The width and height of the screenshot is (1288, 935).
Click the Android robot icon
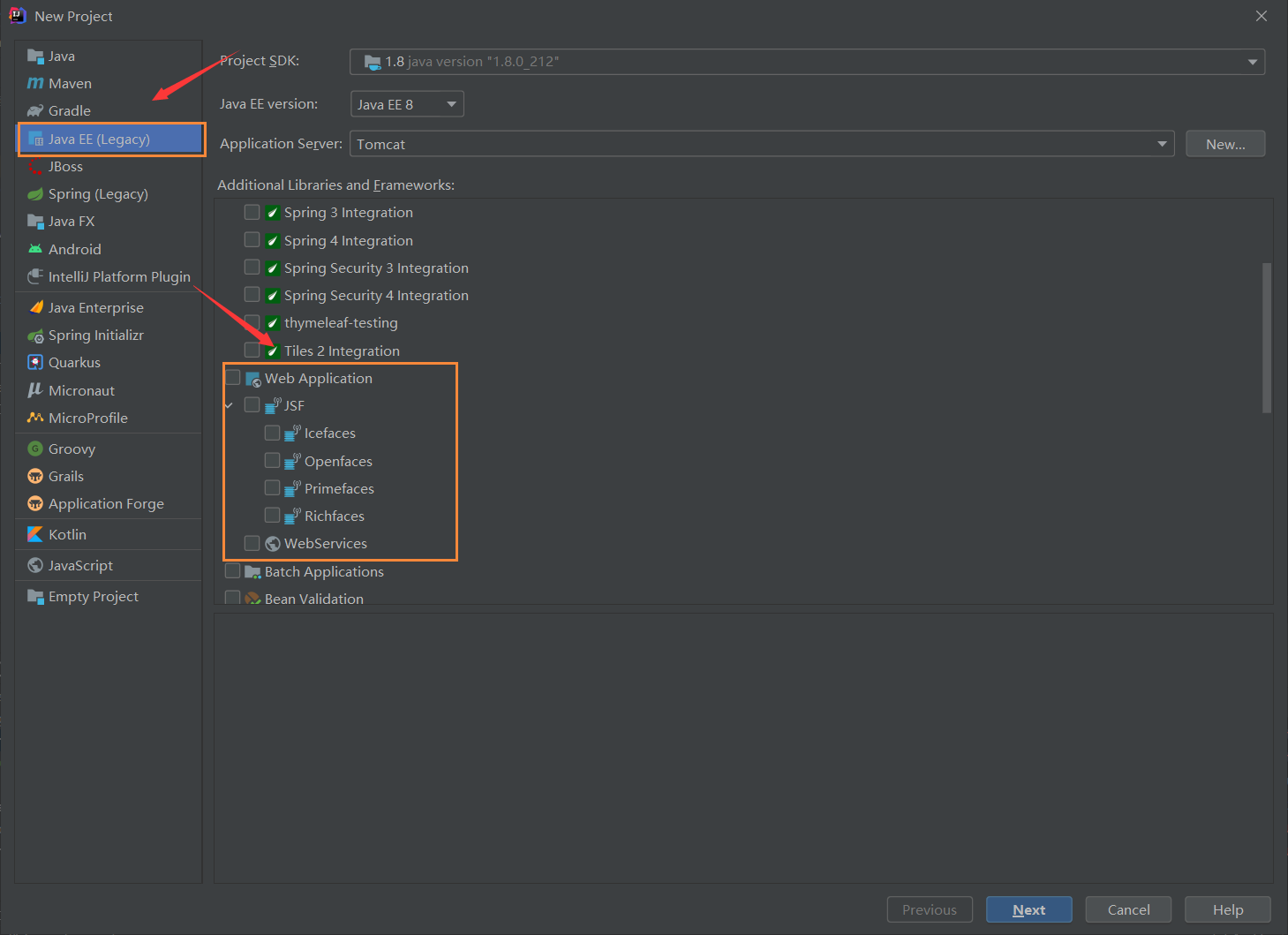[35, 250]
